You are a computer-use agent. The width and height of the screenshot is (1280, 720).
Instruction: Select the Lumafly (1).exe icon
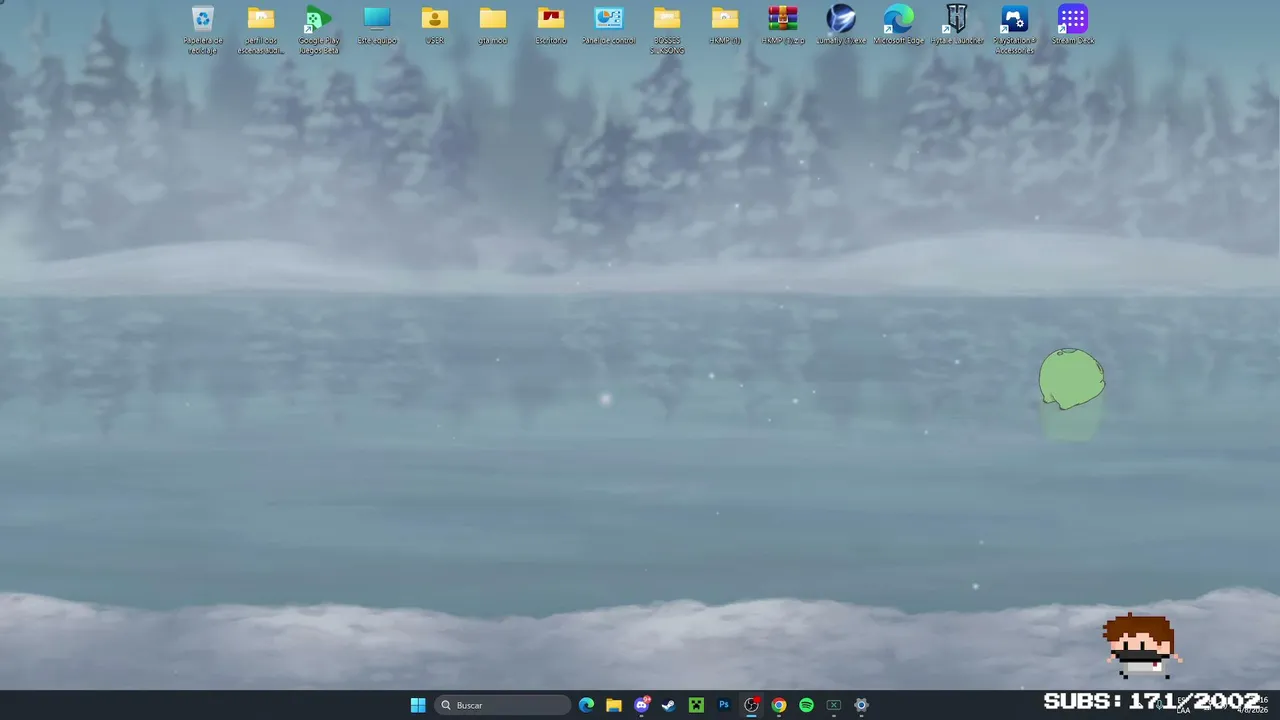[841, 26]
